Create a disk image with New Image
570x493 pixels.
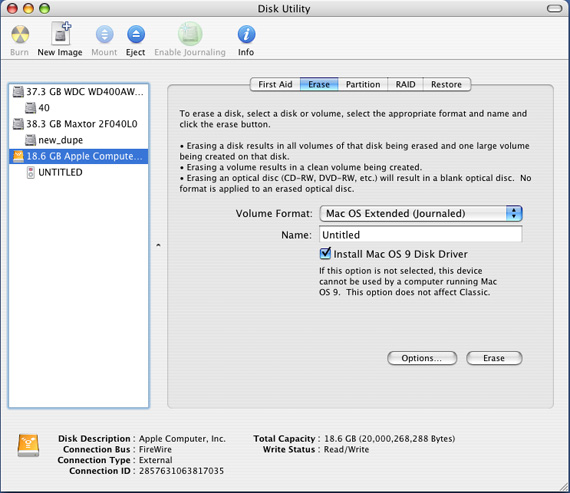coord(60,33)
